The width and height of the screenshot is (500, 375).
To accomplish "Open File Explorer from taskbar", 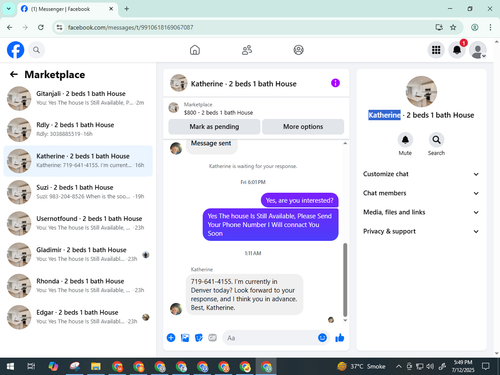I will 96,366.
